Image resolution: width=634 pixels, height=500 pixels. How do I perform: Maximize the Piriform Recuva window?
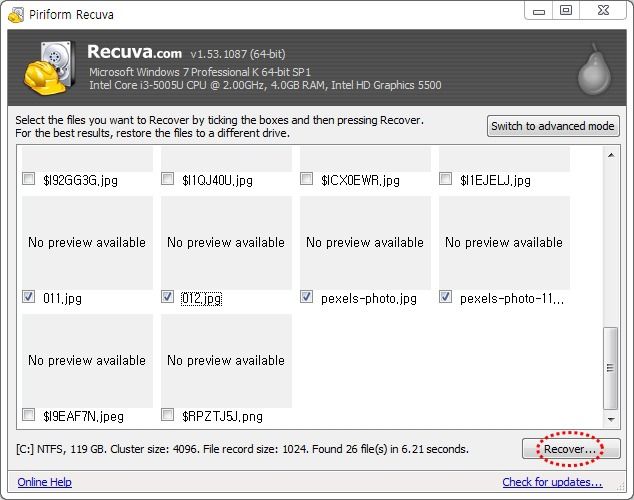click(566, 11)
